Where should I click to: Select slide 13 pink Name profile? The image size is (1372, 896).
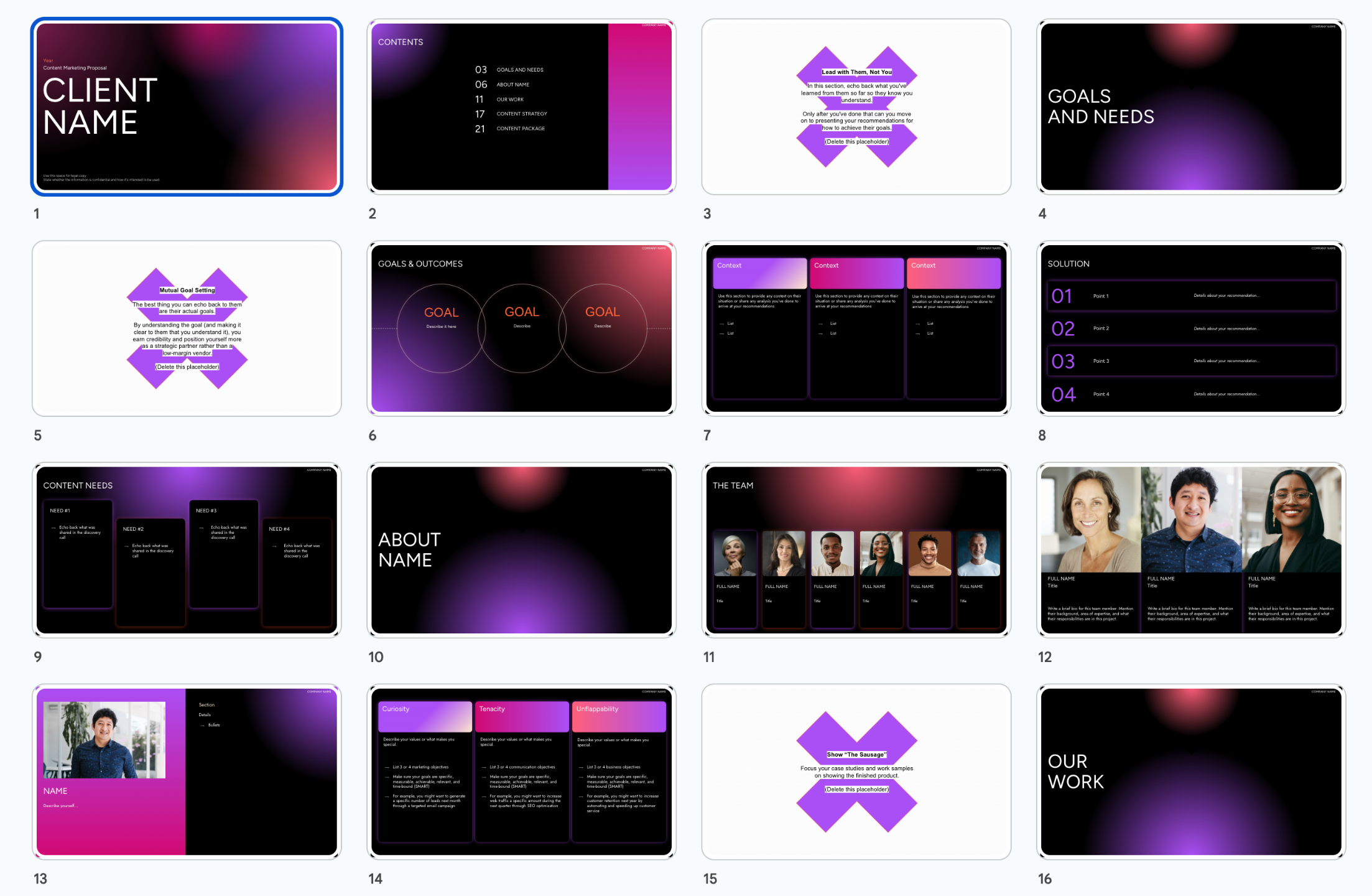pos(187,772)
